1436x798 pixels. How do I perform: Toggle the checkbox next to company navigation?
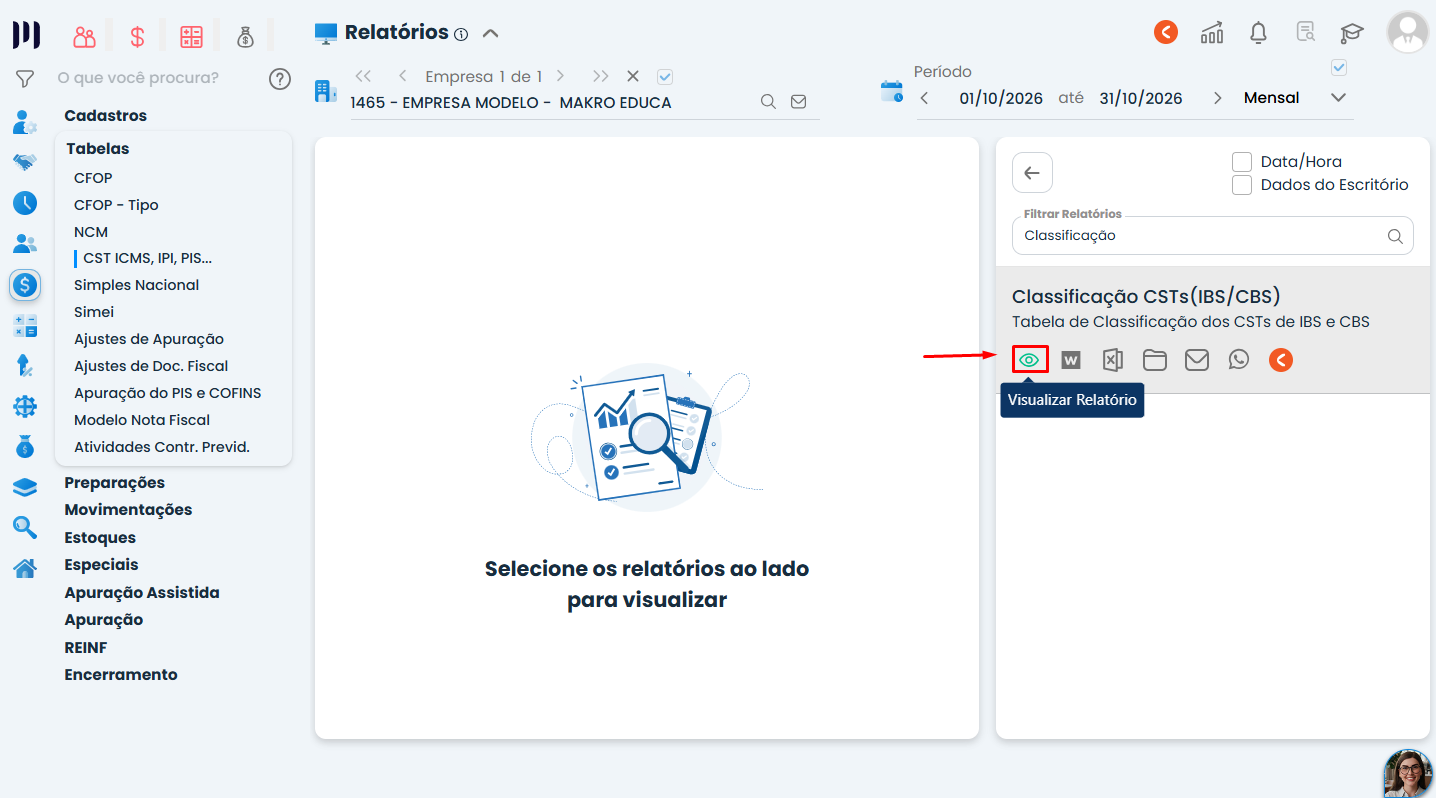coord(665,76)
